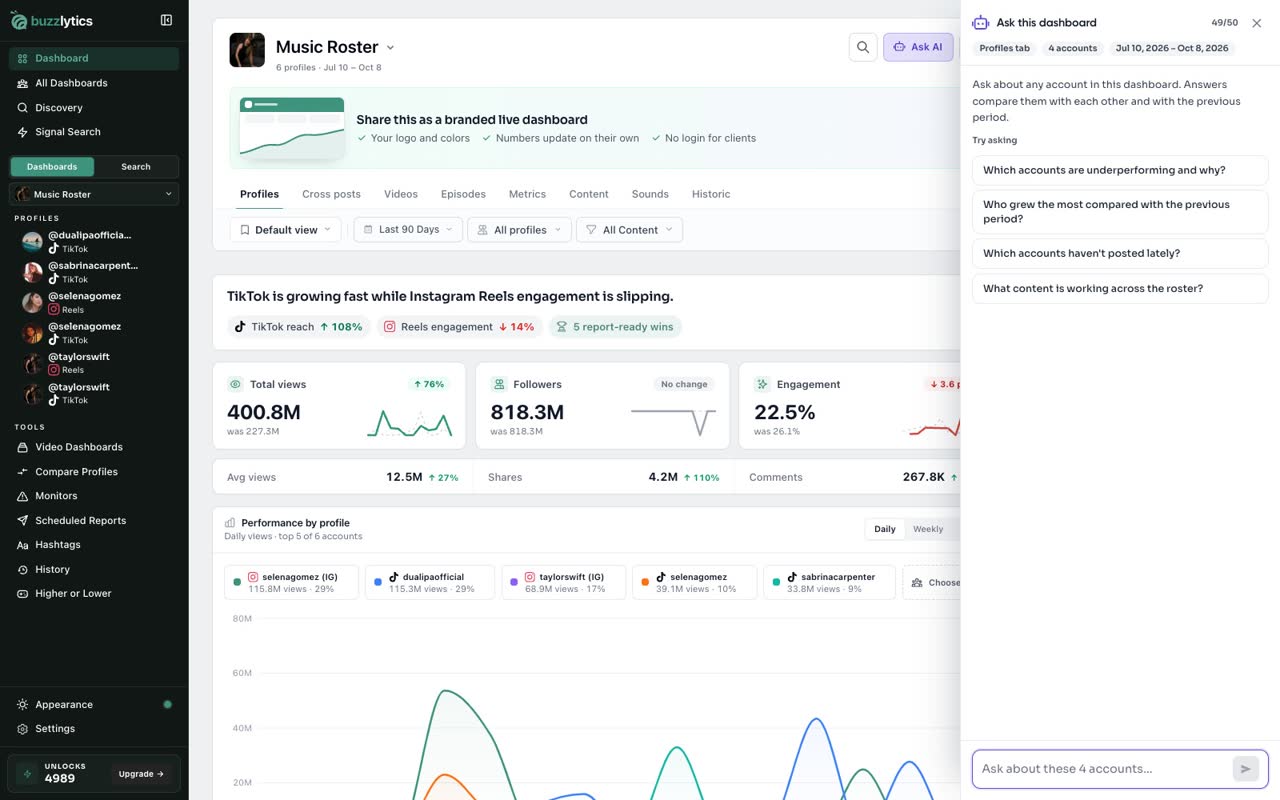1280x800 pixels.
Task: Open Discovery from sidebar
Action: click(x=94, y=108)
